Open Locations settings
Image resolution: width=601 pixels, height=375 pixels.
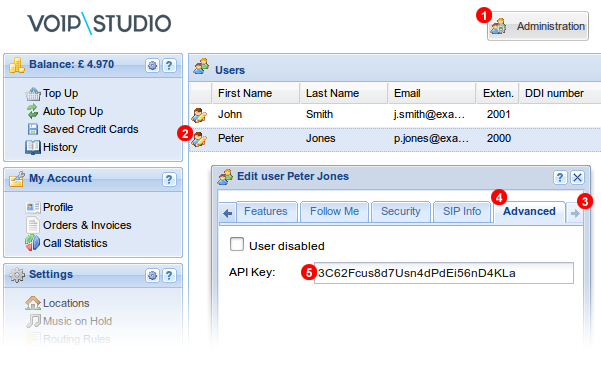pos(66,303)
